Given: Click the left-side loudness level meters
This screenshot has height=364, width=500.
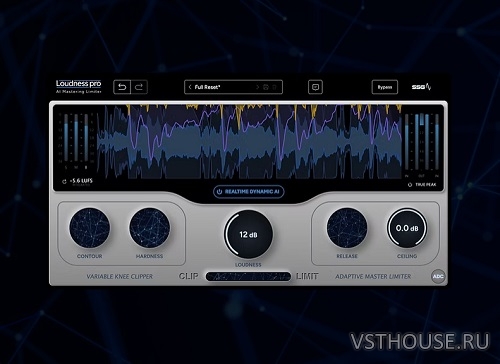Looking at the screenshot, I should 76,140.
